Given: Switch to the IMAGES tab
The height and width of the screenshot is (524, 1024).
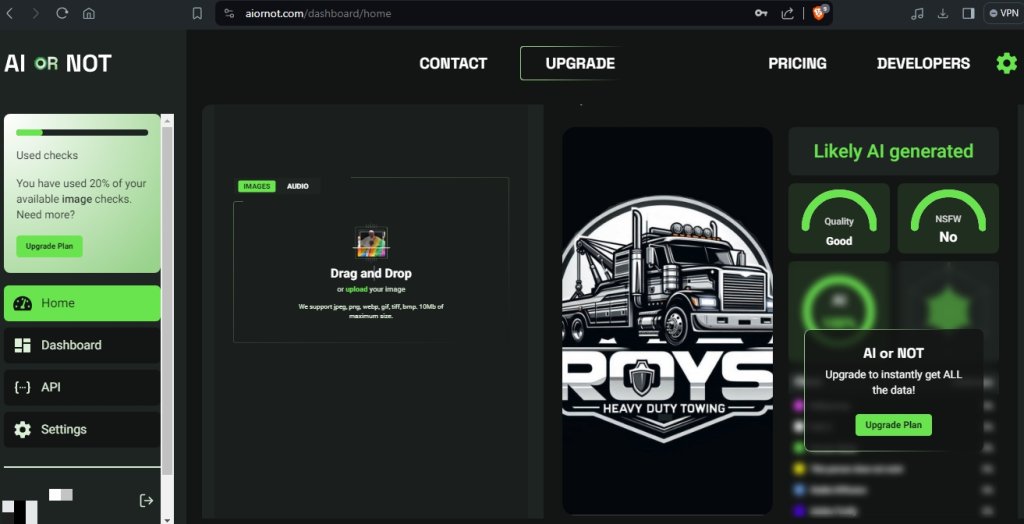Looking at the screenshot, I should pyautogui.click(x=257, y=186).
